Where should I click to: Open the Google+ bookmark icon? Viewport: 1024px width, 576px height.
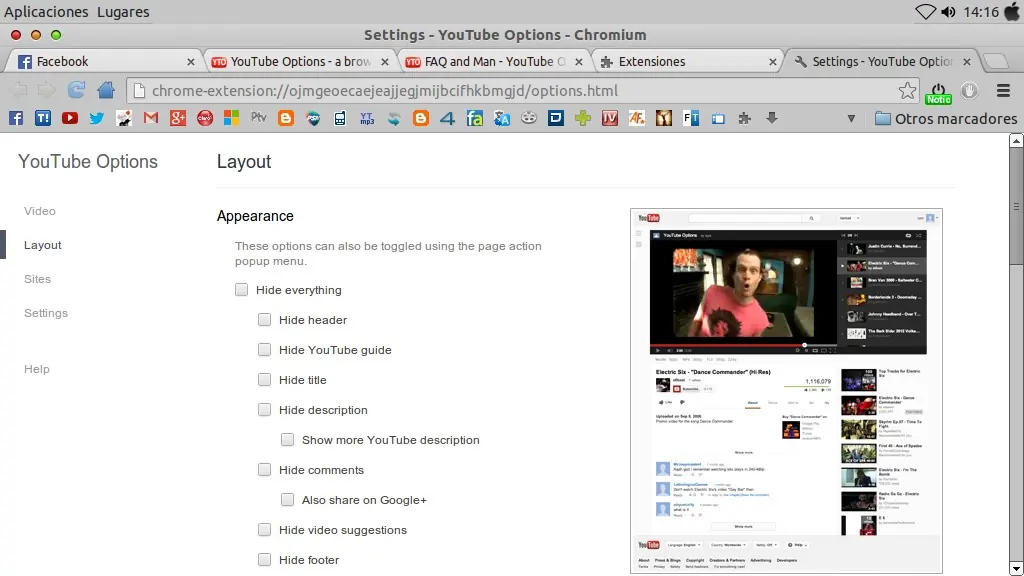pyautogui.click(x=177, y=118)
